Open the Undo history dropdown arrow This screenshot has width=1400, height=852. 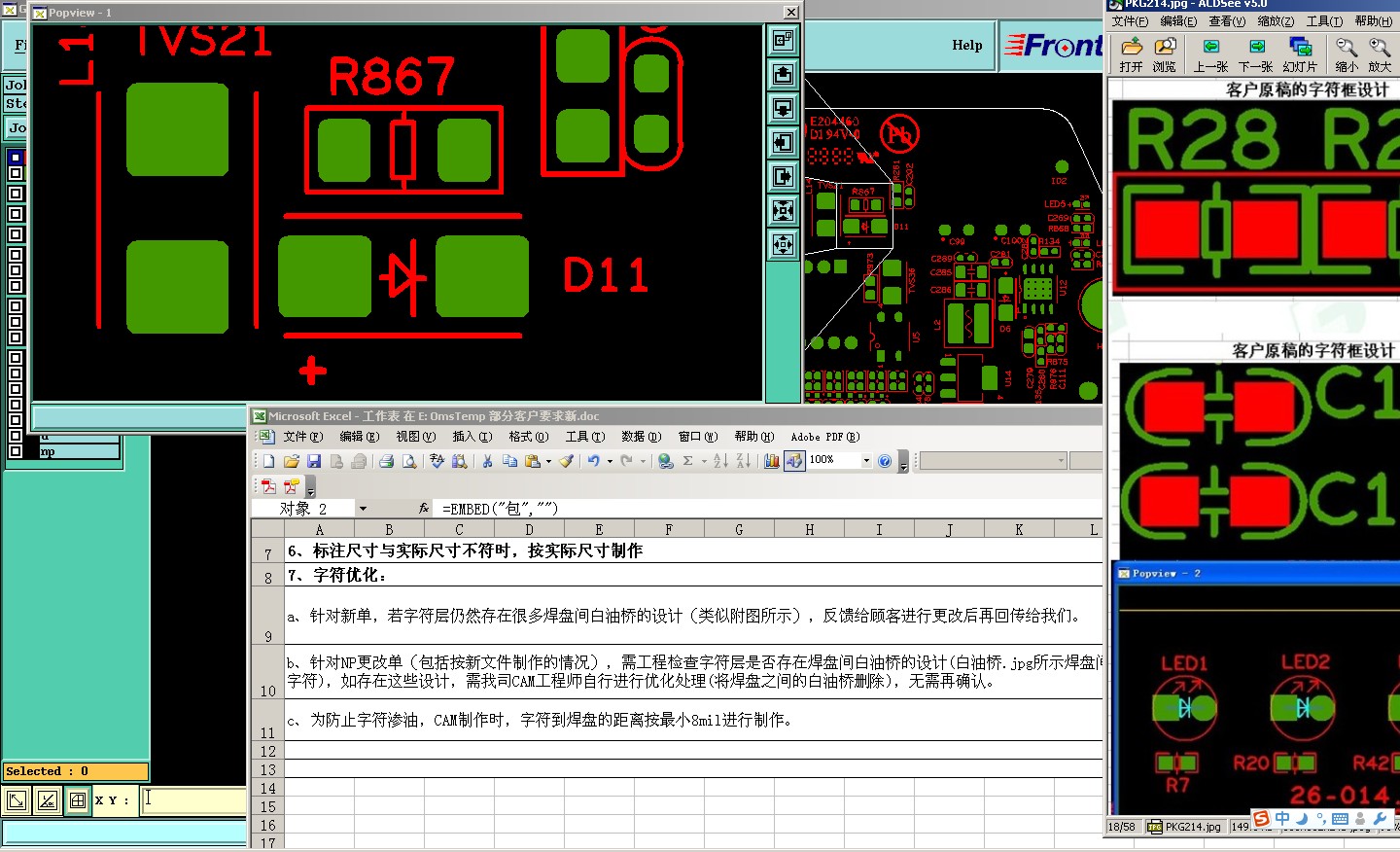pos(610,462)
